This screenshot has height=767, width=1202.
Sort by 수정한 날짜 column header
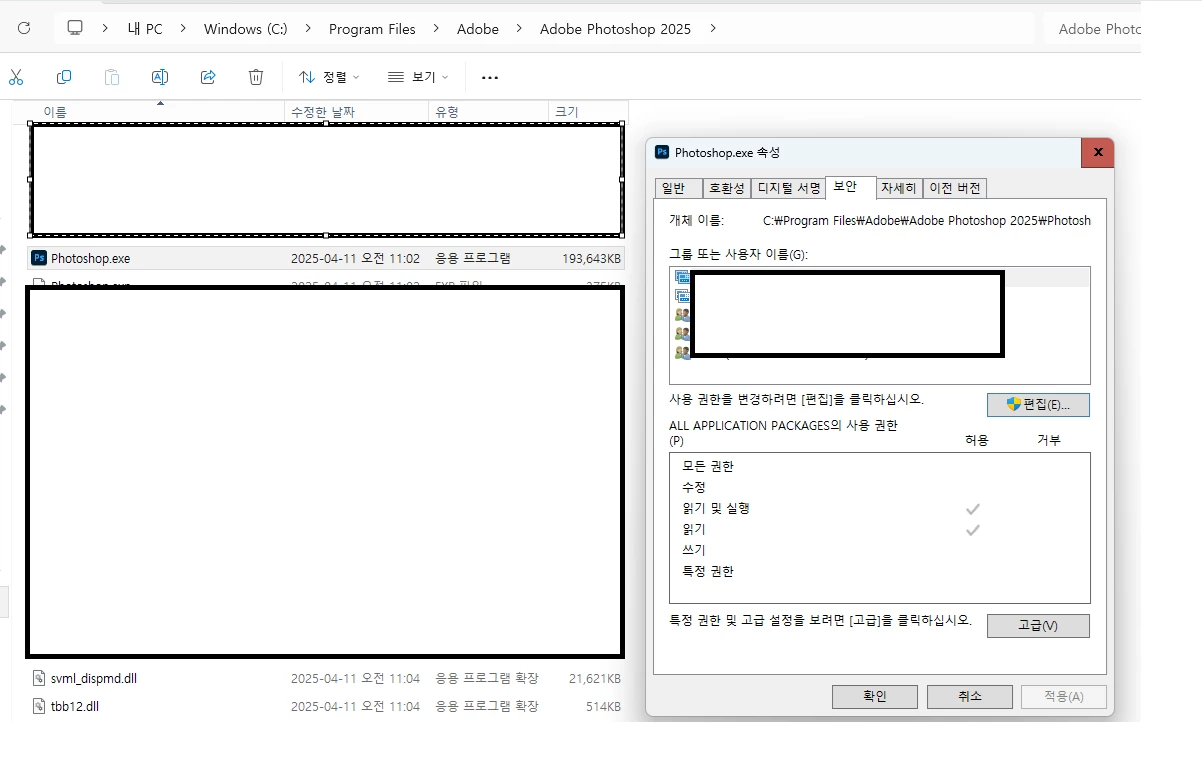357,112
